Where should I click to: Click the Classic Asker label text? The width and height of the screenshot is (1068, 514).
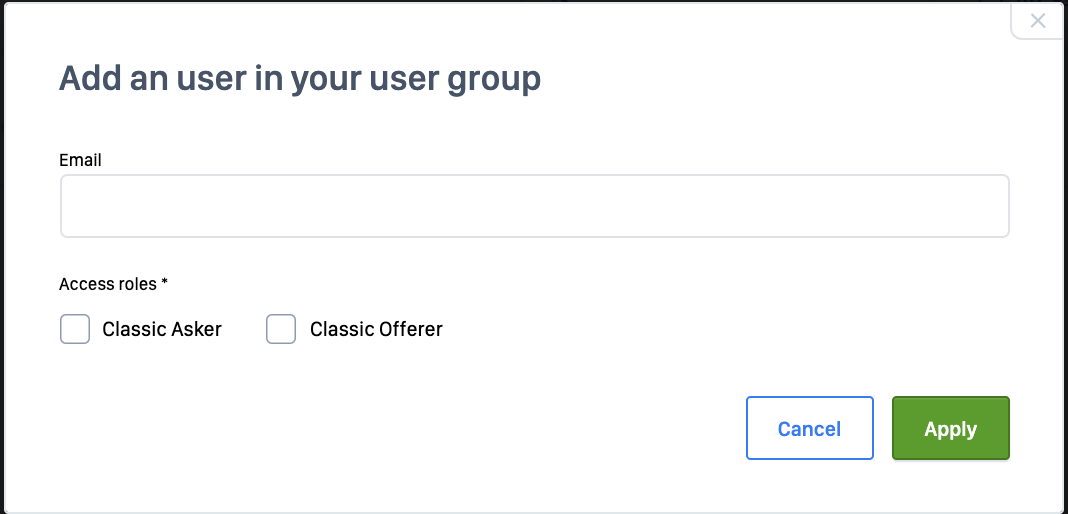162,329
